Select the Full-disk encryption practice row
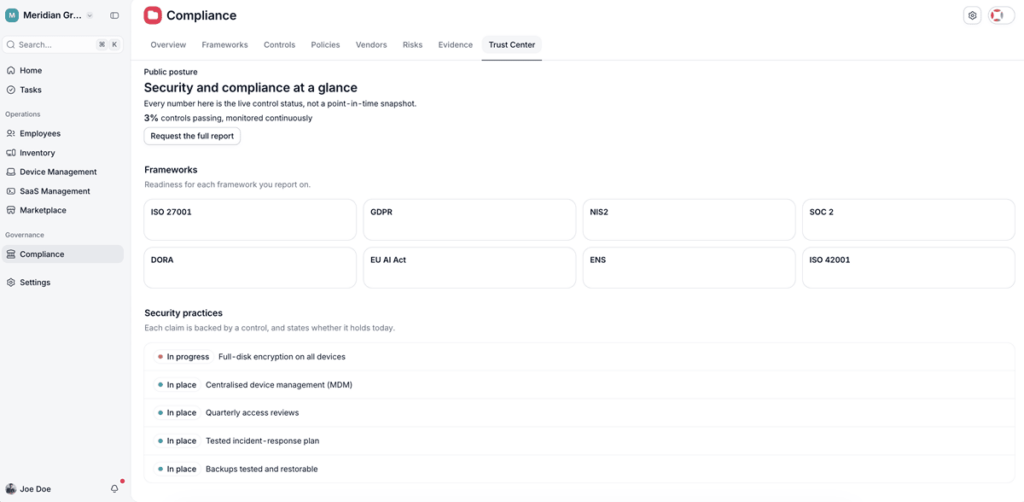Viewport: 1024px width, 502px height. pos(579,357)
